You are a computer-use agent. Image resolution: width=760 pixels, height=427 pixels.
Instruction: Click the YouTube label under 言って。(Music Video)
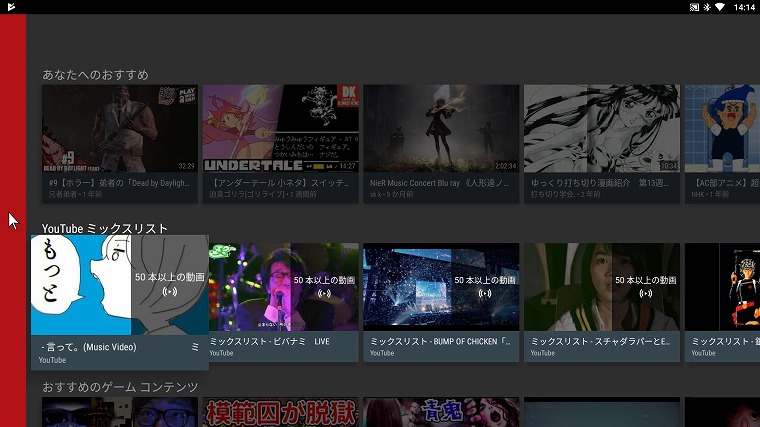coord(52,360)
